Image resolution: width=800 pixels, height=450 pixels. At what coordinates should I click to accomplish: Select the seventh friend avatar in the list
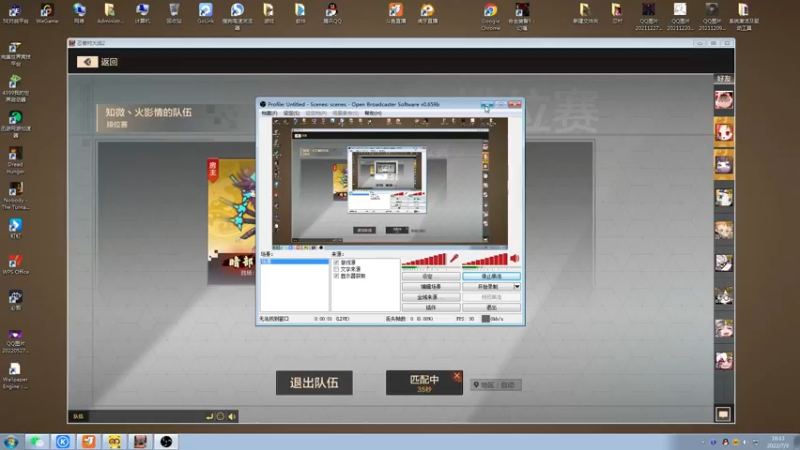point(723,296)
